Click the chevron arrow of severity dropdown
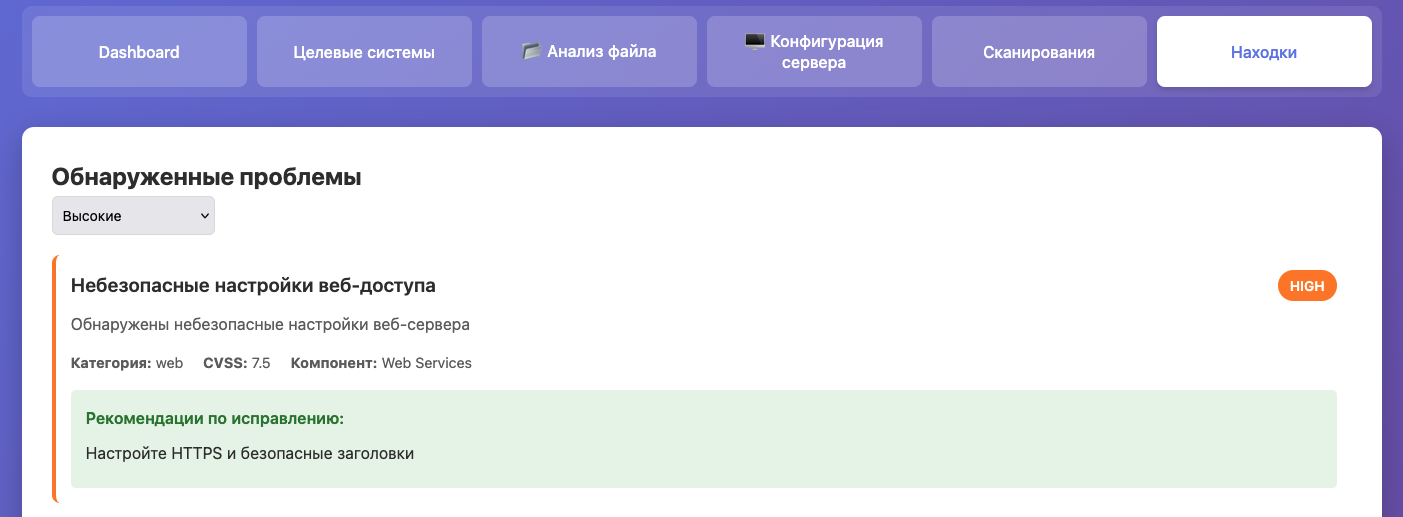Viewport: 1403px width, 517px height. [x=205, y=216]
